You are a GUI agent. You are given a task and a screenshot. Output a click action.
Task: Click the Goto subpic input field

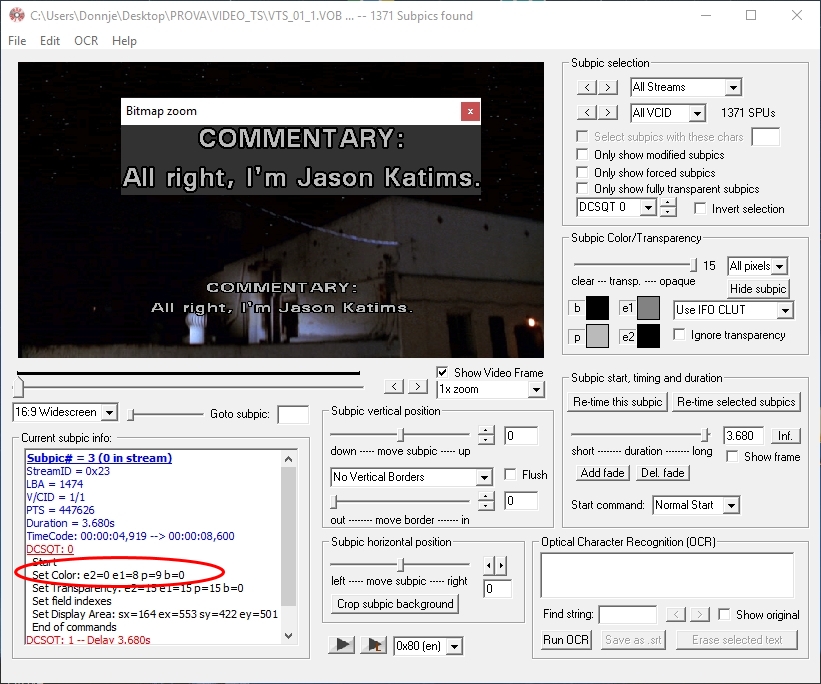click(x=293, y=414)
